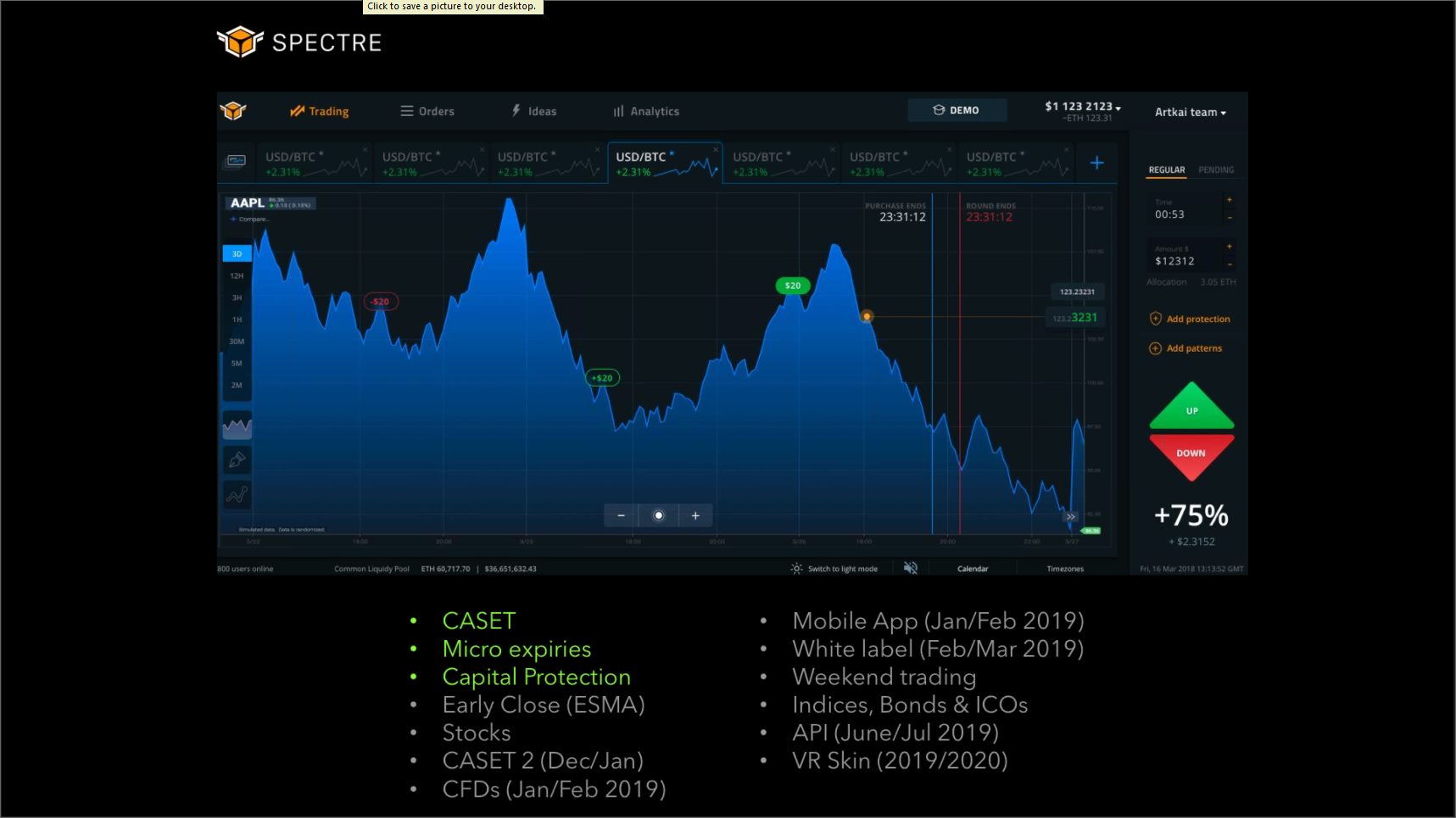
Task: Jump to latest with double-arrow icon
Action: click(x=1071, y=516)
